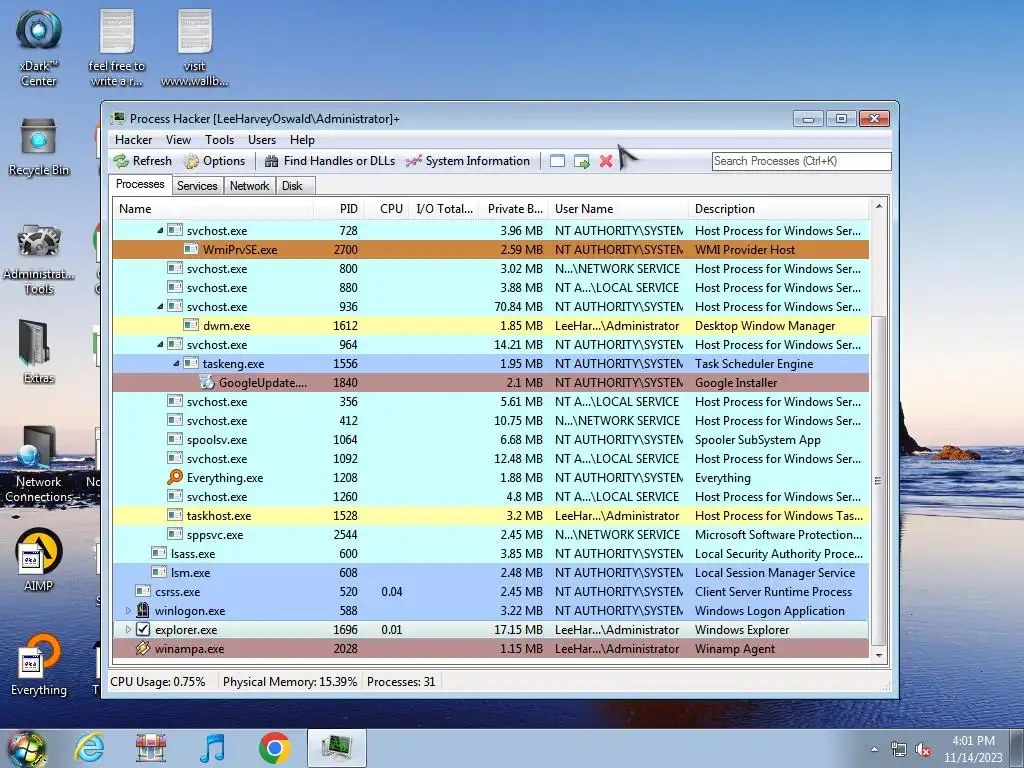
Task: Open the 'visit www.wallb...' desktop file
Action: [195, 48]
